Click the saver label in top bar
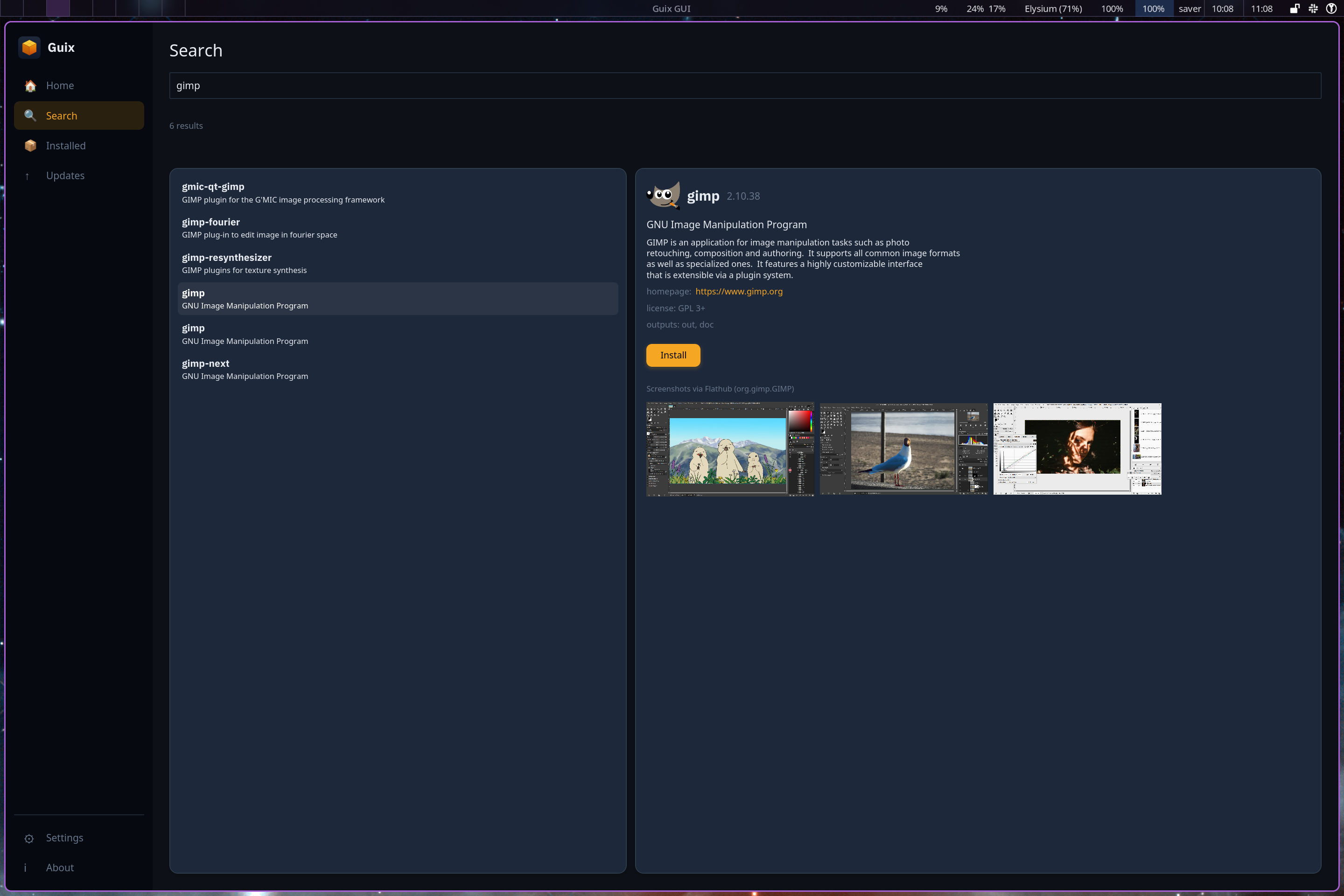1344x896 pixels. coord(1190,8)
